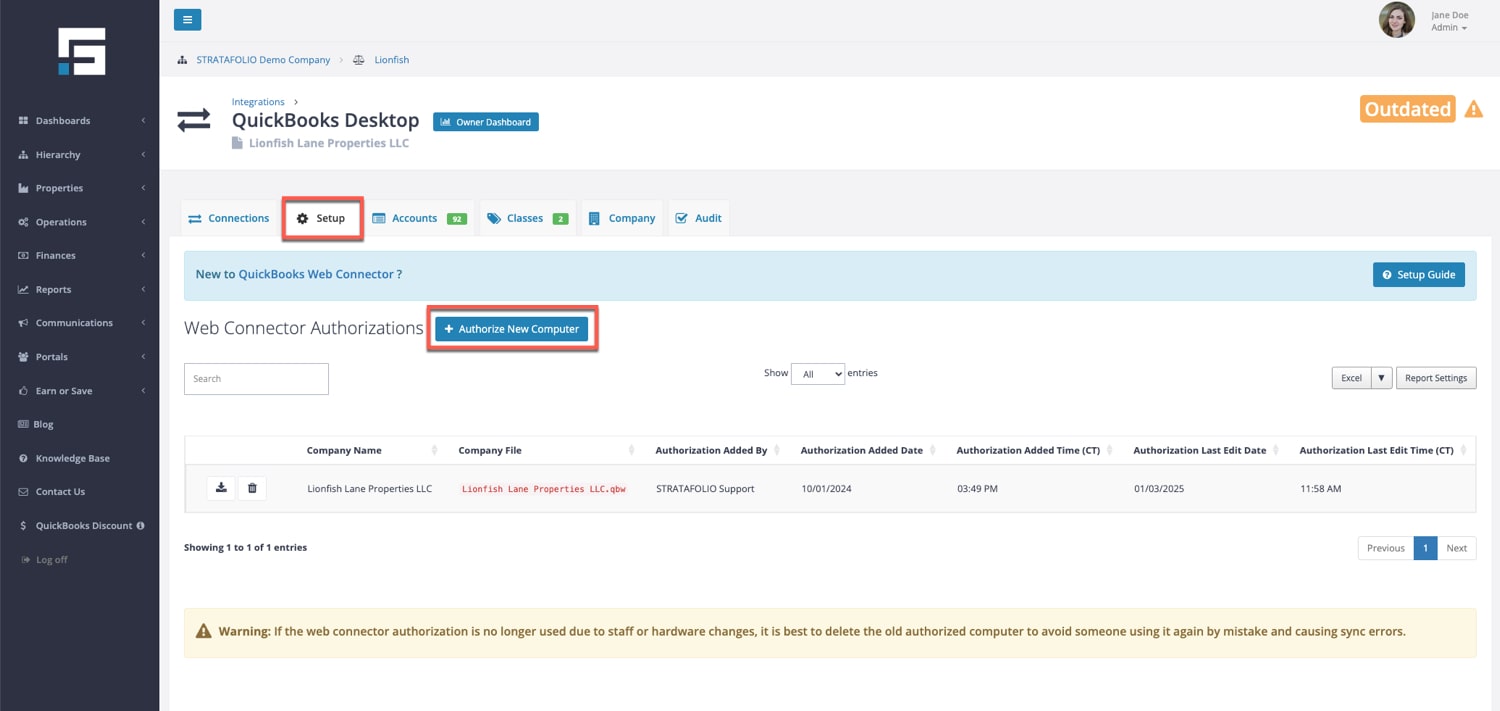Screen dimensions: 1500x711
Task: Click the Lionfish breadcrumb link
Action: click(x=391, y=60)
